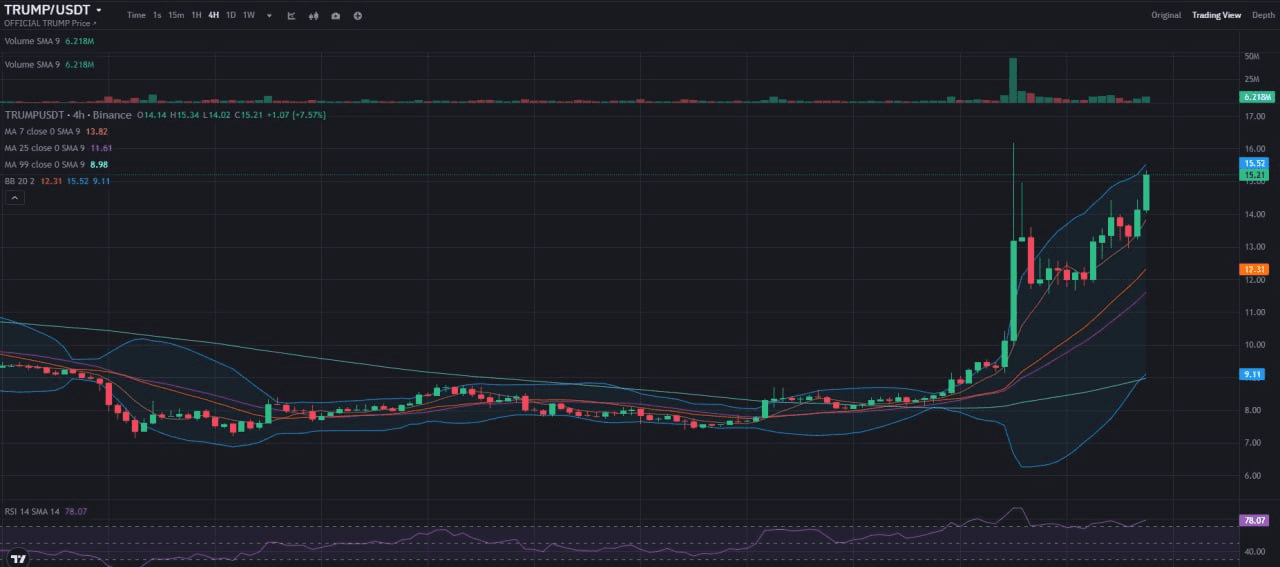The width and height of the screenshot is (1280, 567).
Task: Click the plus circle add icon
Action: (x=358, y=16)
